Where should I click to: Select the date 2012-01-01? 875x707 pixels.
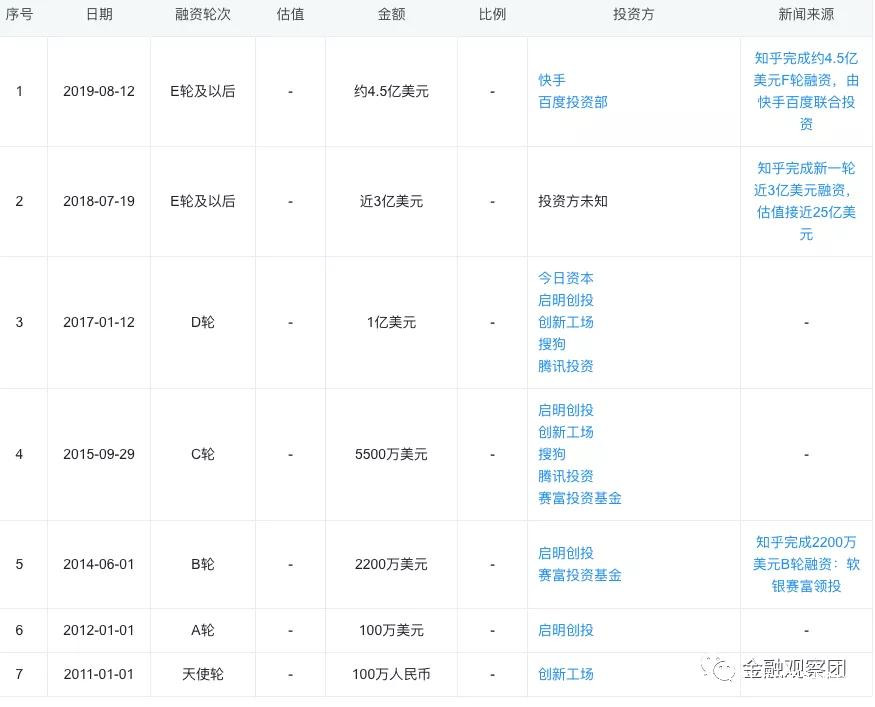pos(99,630)
